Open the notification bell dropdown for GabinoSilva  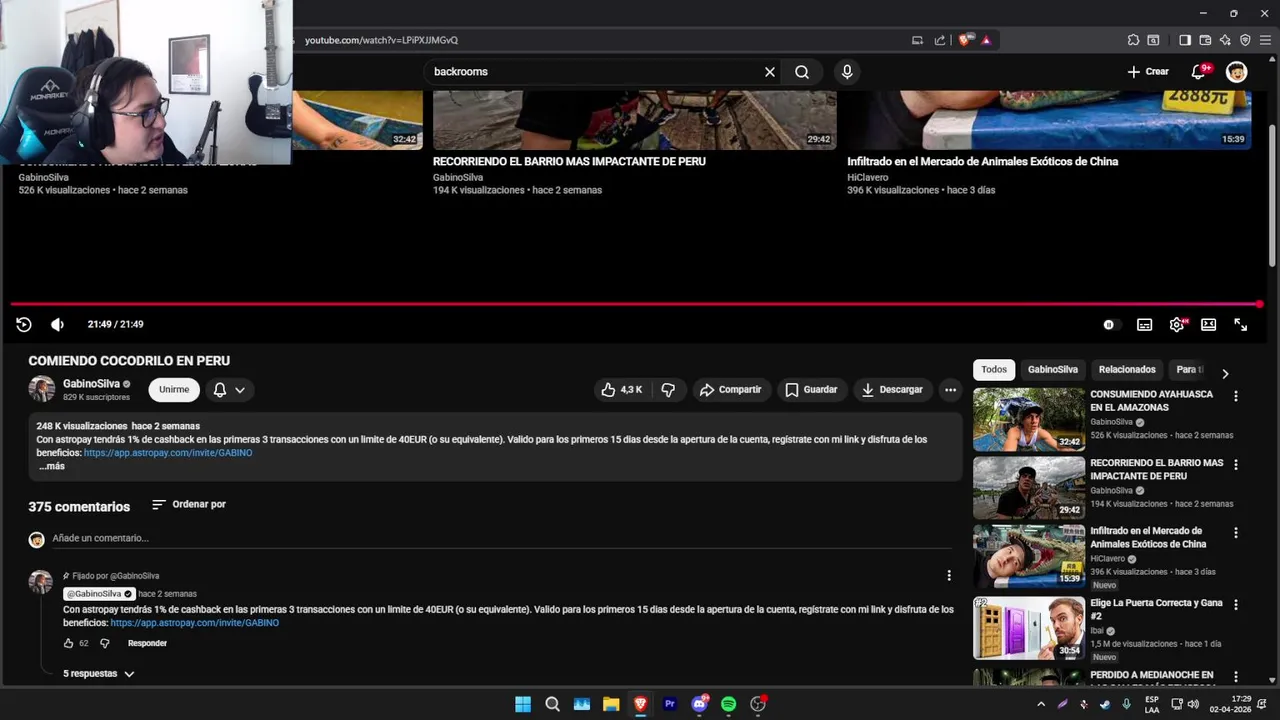click(229, 390)
